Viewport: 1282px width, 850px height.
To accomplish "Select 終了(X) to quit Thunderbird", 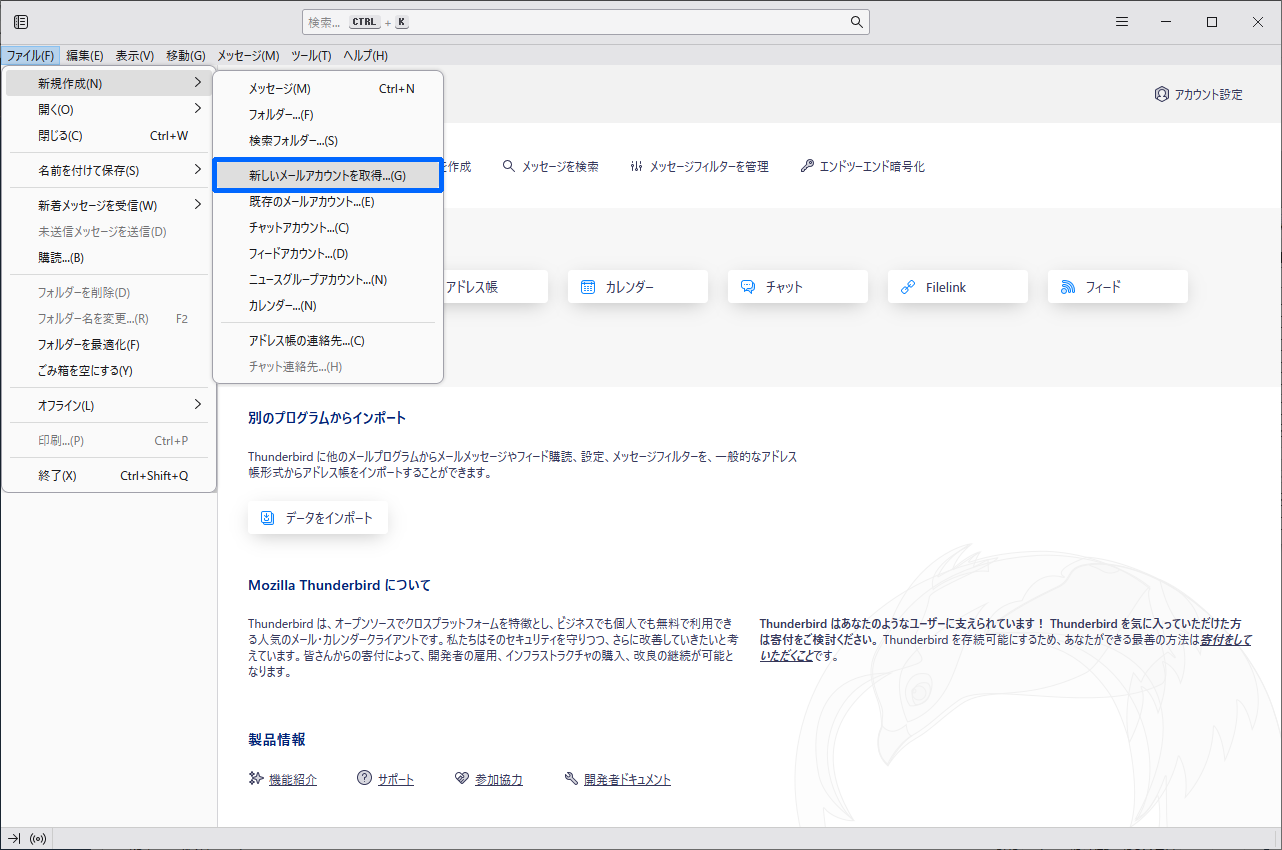I will 111,476.
